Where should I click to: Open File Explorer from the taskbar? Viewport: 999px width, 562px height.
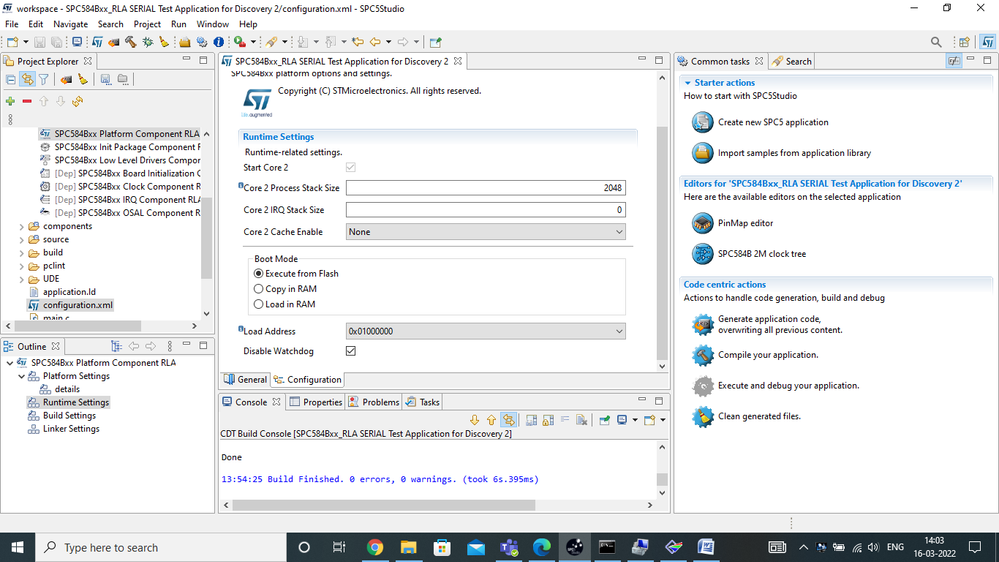tap(408, 547)
